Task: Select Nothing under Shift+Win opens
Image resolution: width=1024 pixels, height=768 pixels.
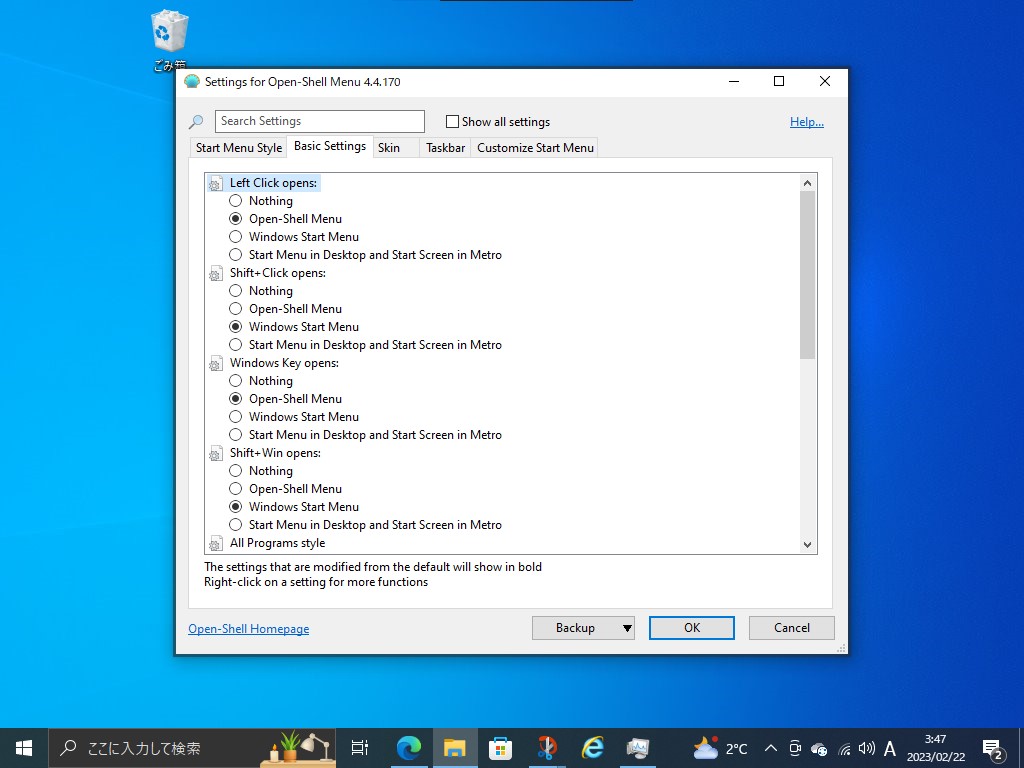Action: click(x=236, y=472)
